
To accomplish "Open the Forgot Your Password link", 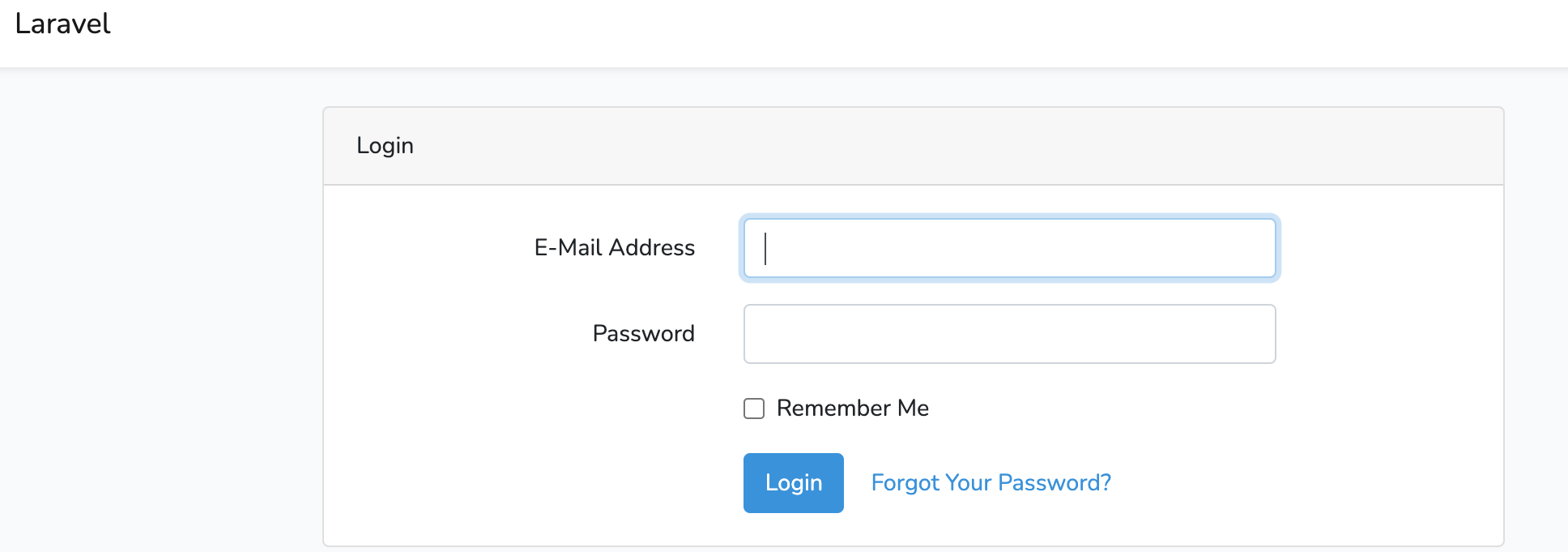I will [991, 483].
